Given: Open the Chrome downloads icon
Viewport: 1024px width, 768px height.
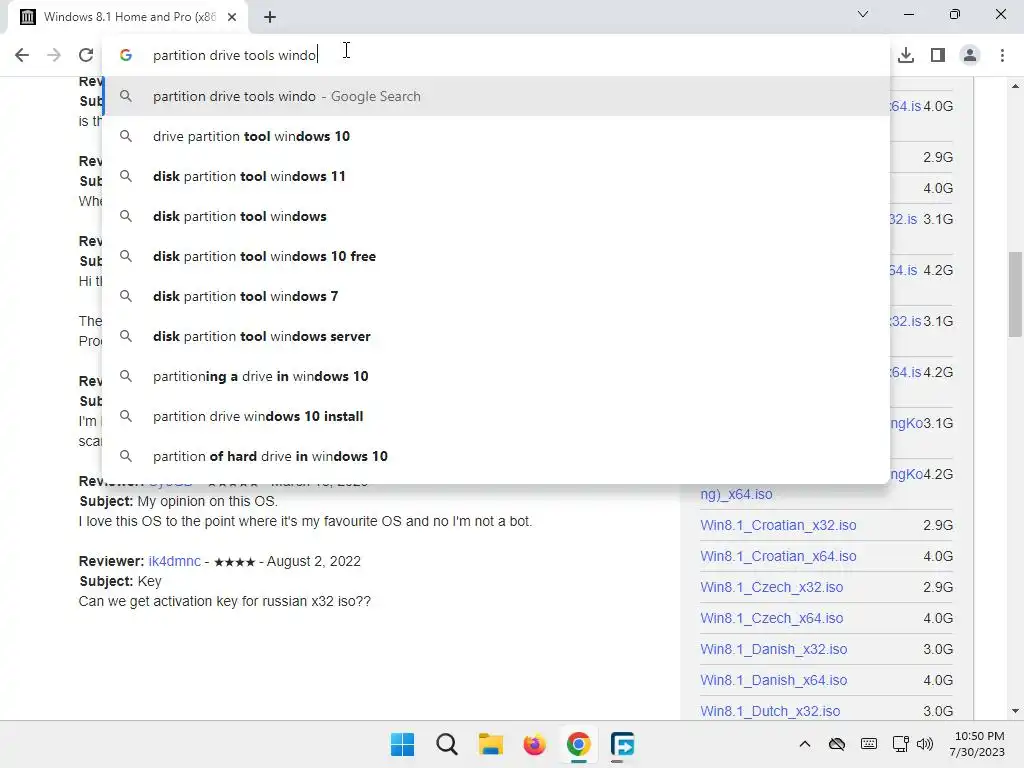Looking at the screenshot, I should 906,55.
